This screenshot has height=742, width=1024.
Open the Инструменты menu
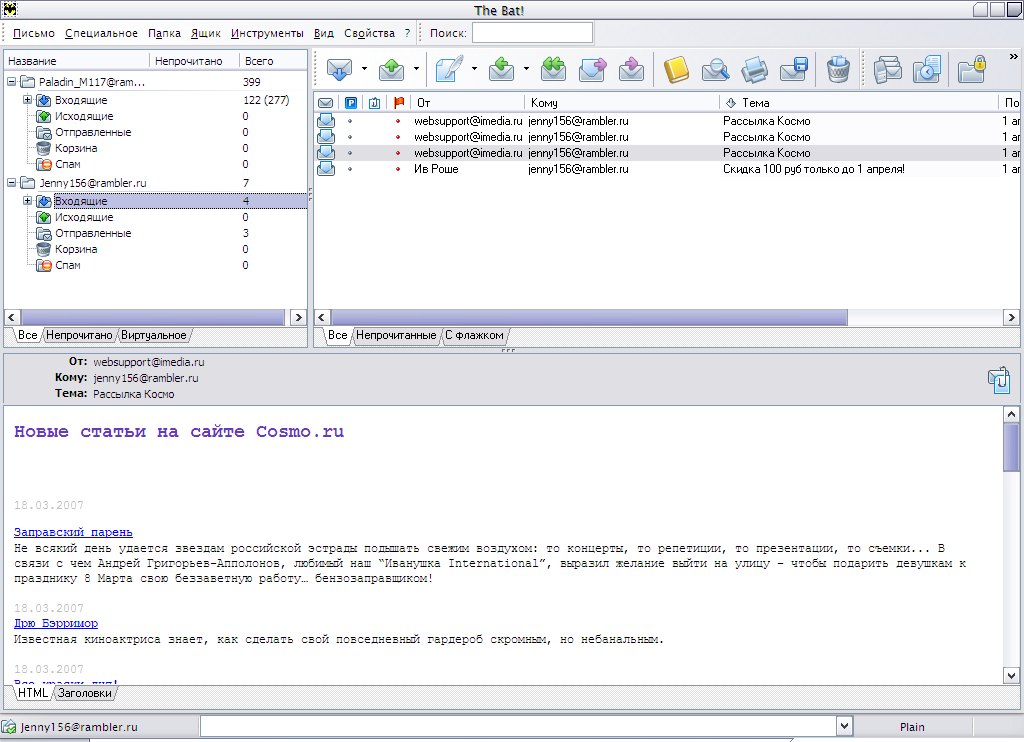267,33
